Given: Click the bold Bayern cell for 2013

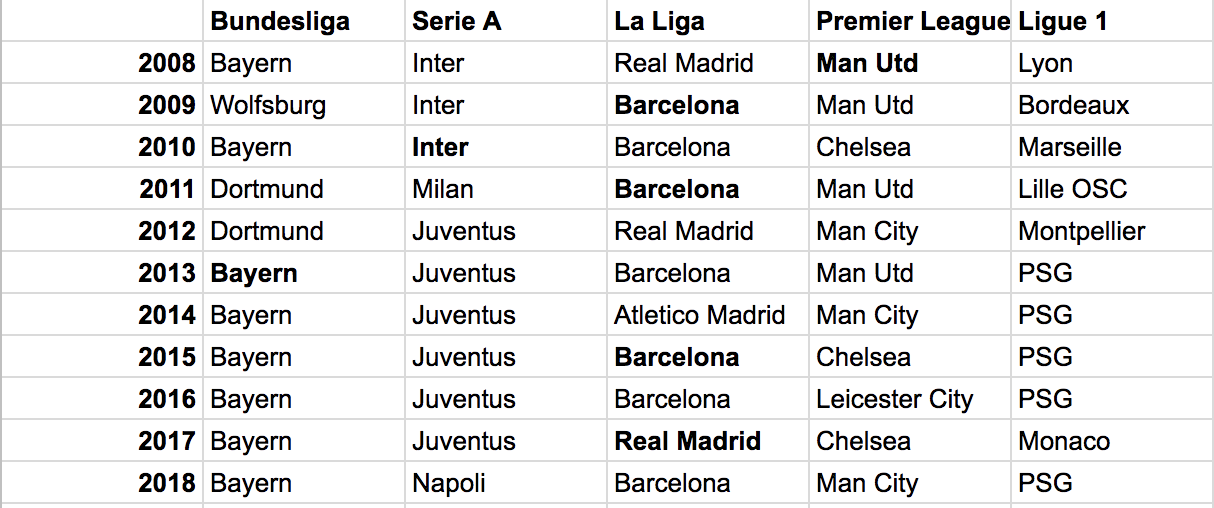Looking at the screenshot, I should click(304, 273).
